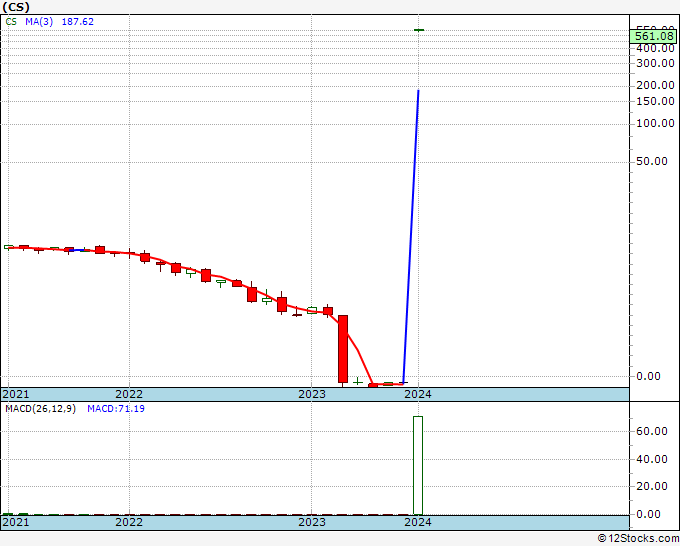Click the current price tag 561.08
This screenshot has height=546, width=680.
click(x=654, y=36)
